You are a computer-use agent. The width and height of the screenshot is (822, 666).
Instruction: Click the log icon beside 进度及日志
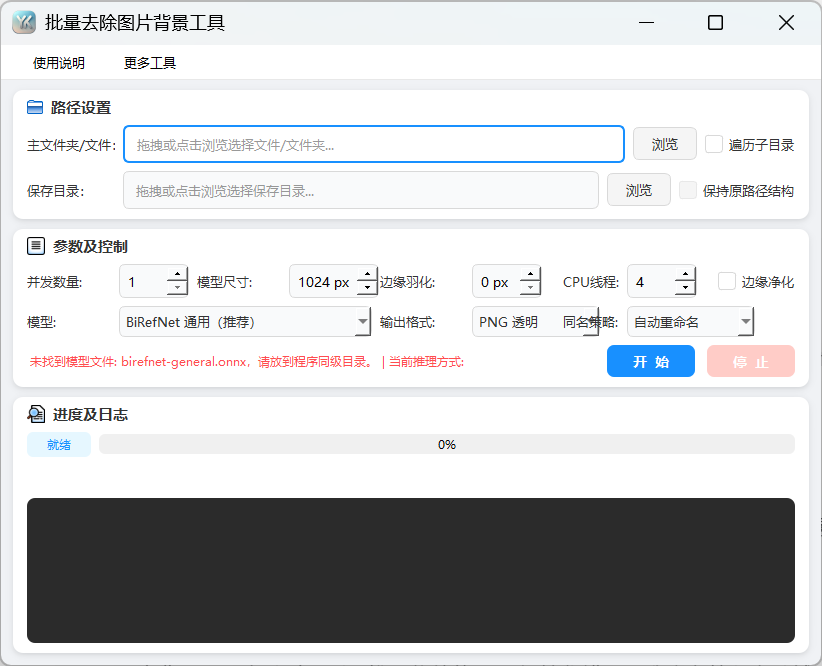point(36,414)
